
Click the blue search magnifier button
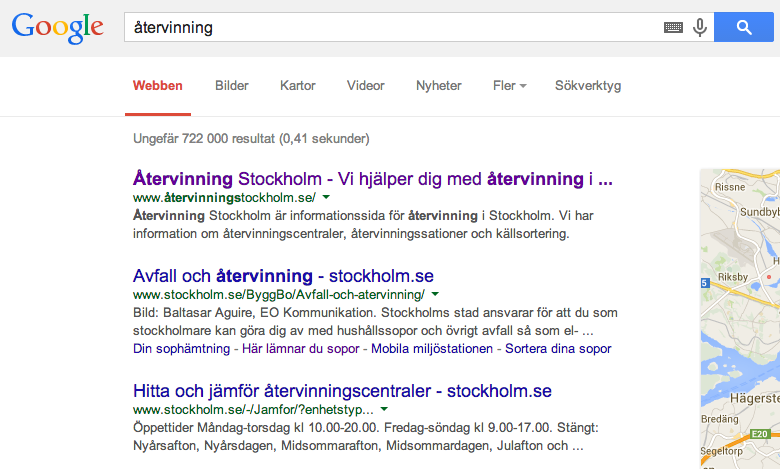(744, 27)
